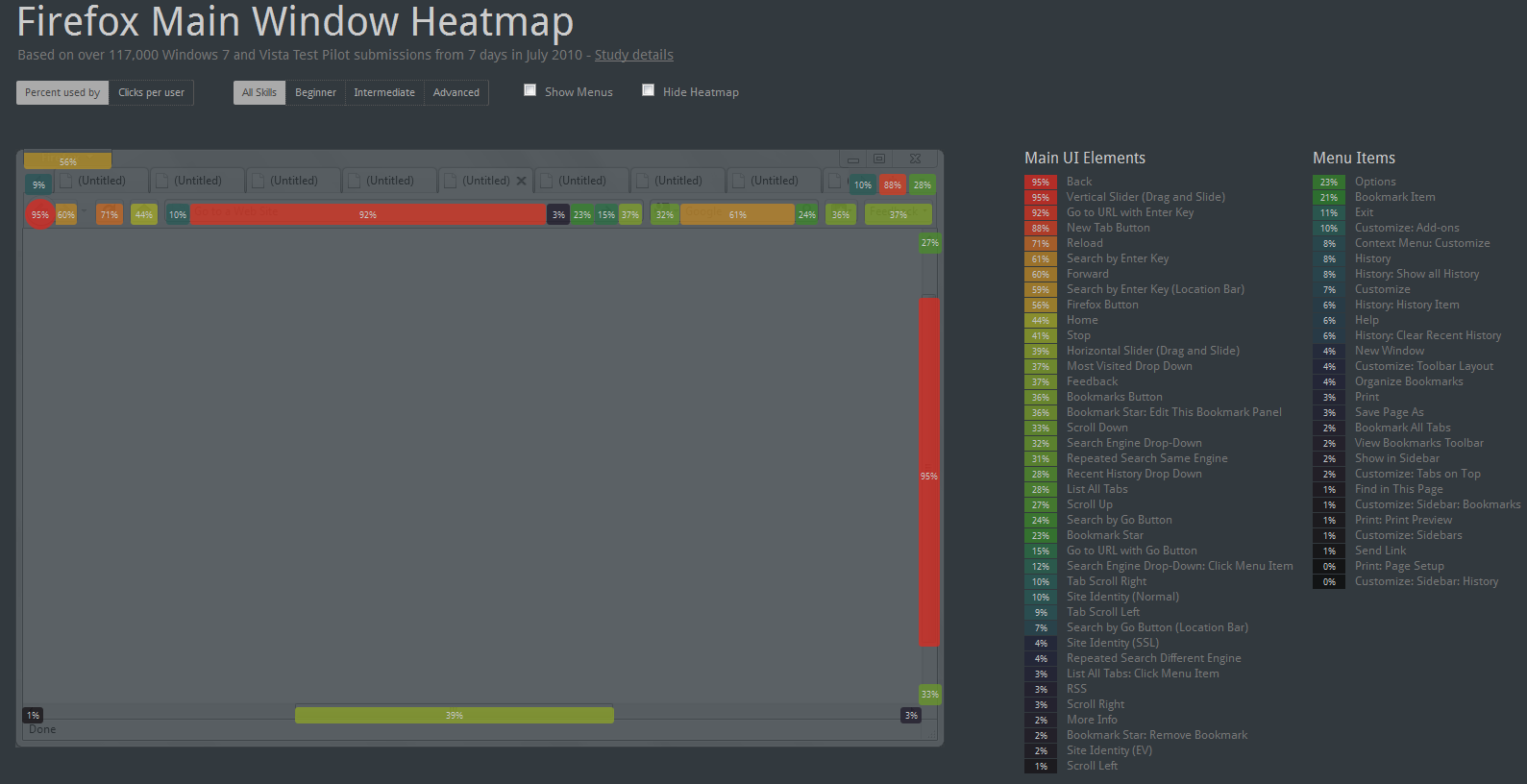Click the 23% Bookmark Star icon

[582, 214]
